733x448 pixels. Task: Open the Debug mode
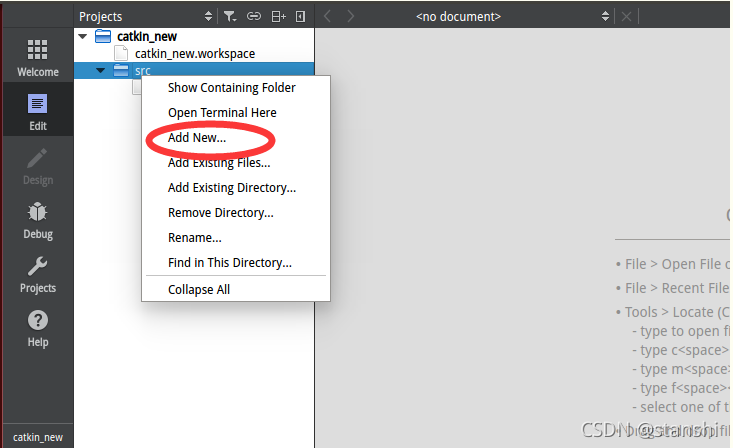pyautogui.click(x=38, y=220)
